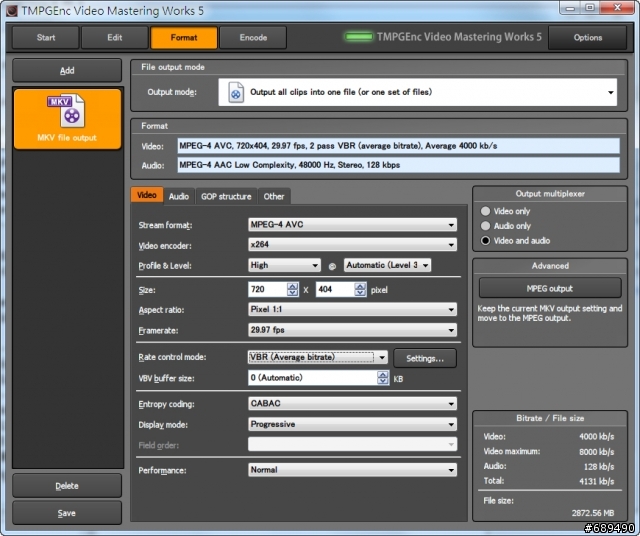Open the Audio settings tab

(178, 196)
